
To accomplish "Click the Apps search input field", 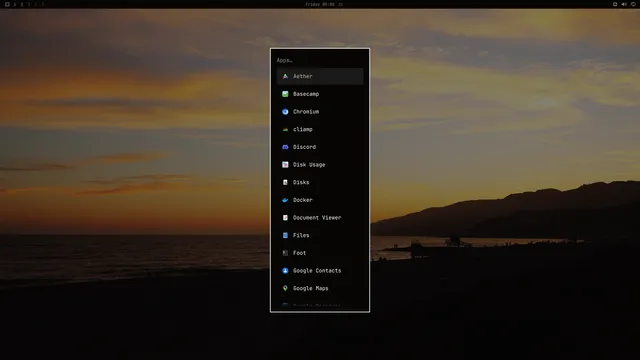I will tap(320, 60).
